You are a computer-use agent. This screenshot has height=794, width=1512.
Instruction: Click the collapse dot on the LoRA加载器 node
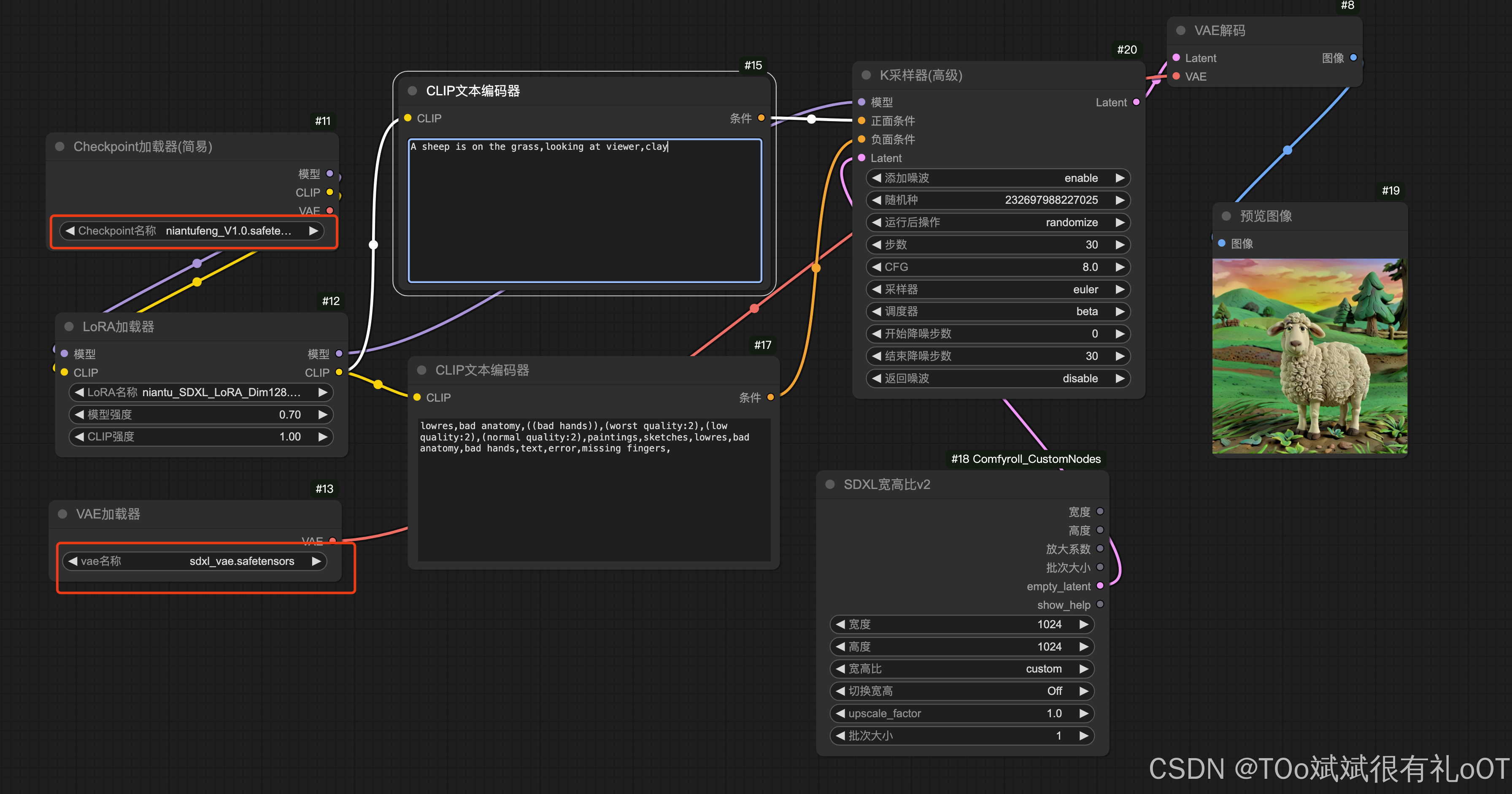[69, 327]
